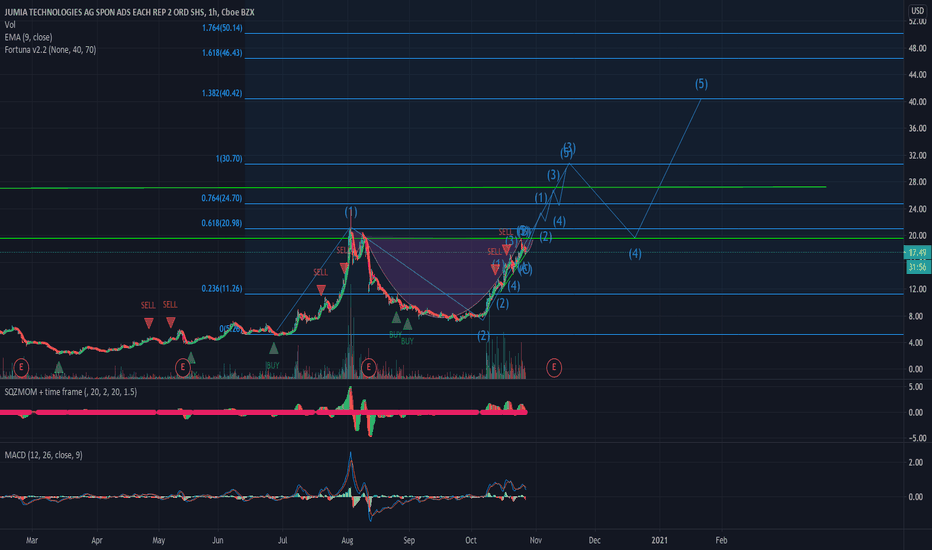The image size is (932, 550).
Task: Select the MACD (12, 26, close, 9) legend
Action: pyautogui.click(x=43, y=455)
